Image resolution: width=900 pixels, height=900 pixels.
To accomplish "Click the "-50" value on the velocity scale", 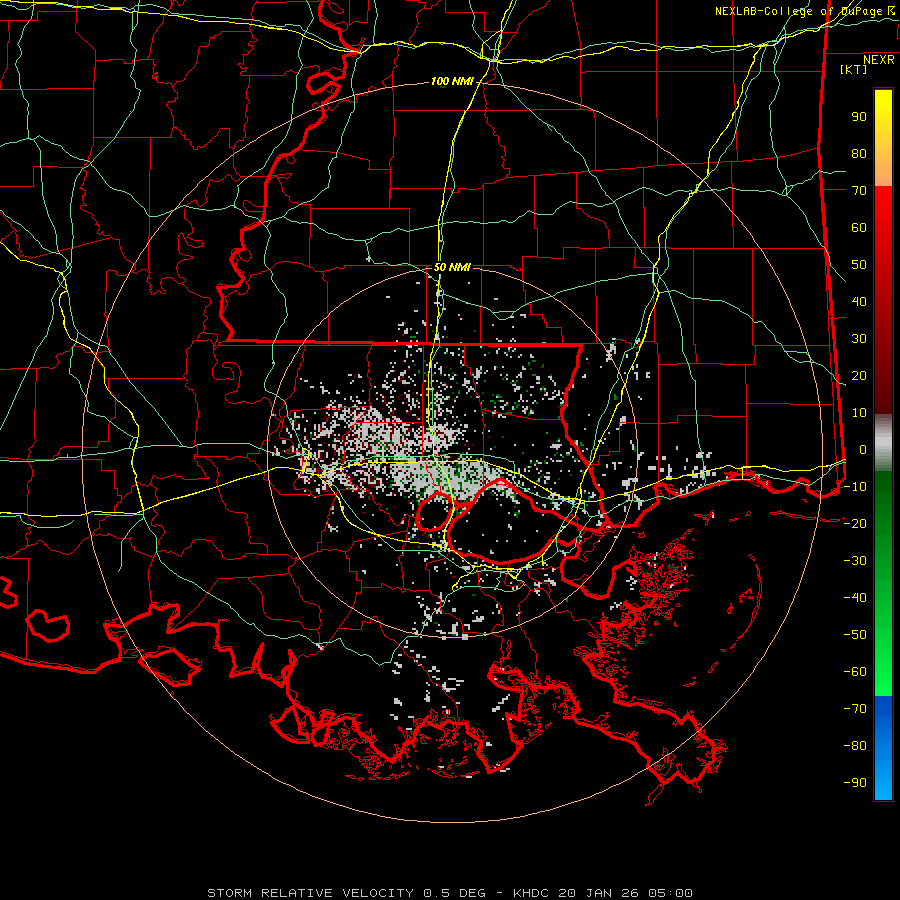I will [855, 635].
